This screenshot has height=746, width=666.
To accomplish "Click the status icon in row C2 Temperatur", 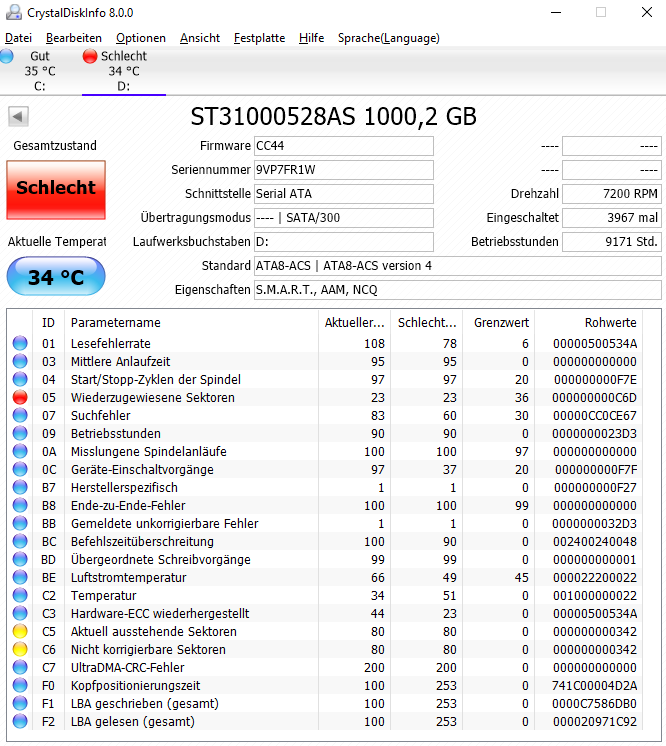I will (x=20, y=595).
